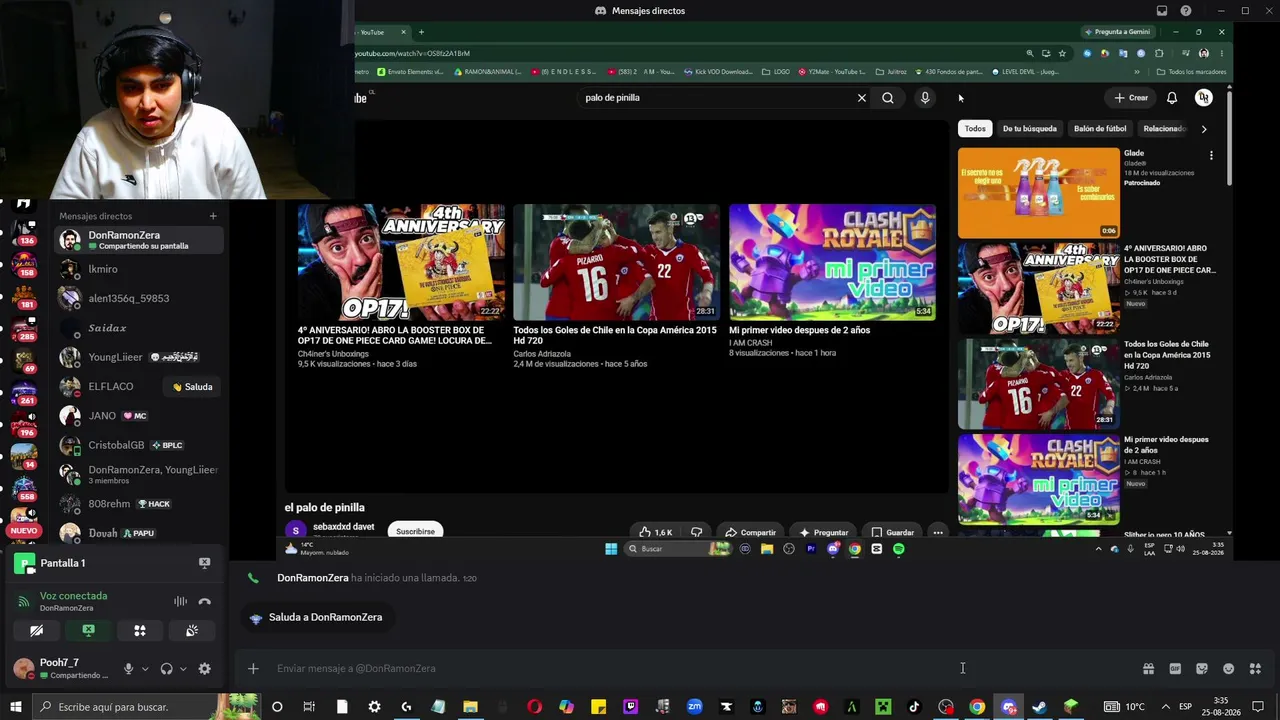Click the YouTube search magnifier button

(x=888, y=98)
